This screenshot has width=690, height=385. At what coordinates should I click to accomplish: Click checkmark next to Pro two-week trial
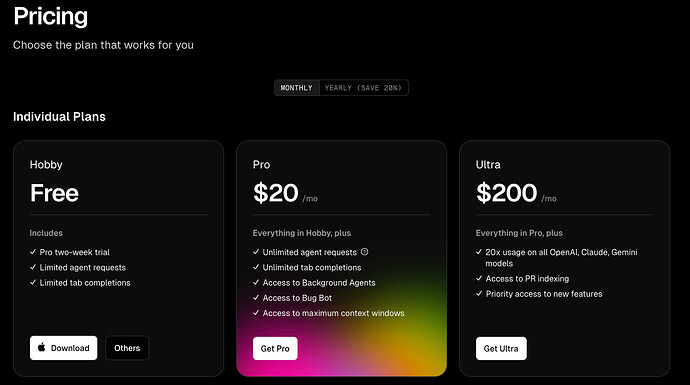tap(33, 252)
